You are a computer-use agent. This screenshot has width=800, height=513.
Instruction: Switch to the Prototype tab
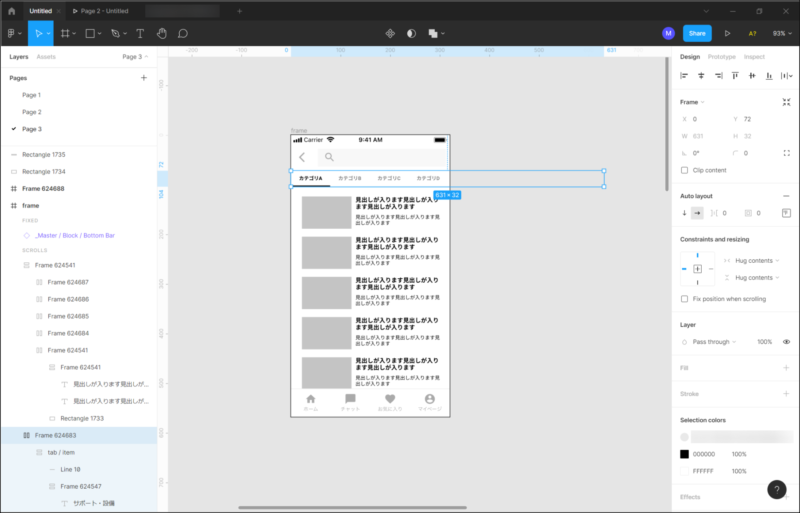(x=720, y=57)
